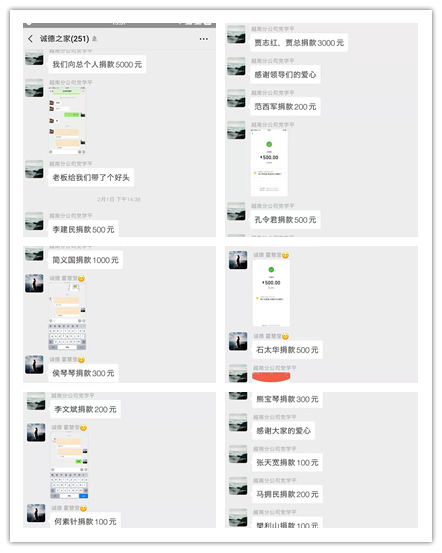The width and height of the screenshot is (442, 553).
Task: Tap the silhouette avatar beside 何素针捐款100元
Action: (36, 513)
